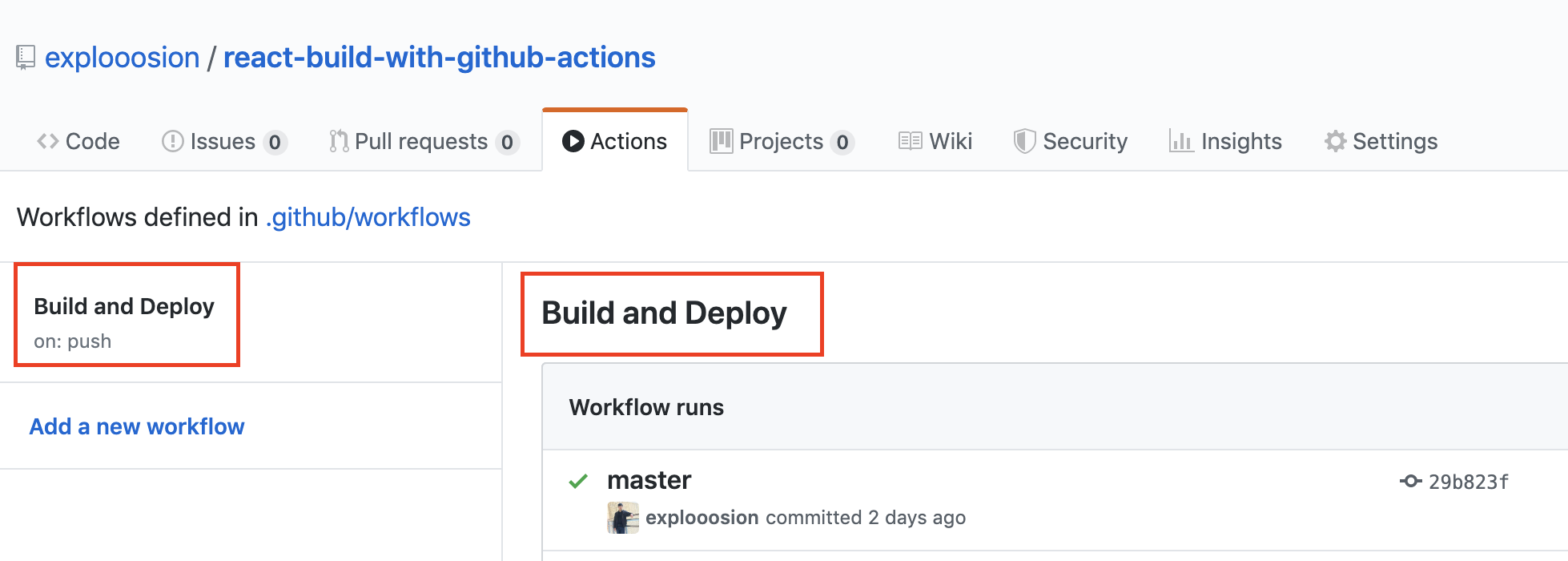Open the Projects tab

(782, 141)
